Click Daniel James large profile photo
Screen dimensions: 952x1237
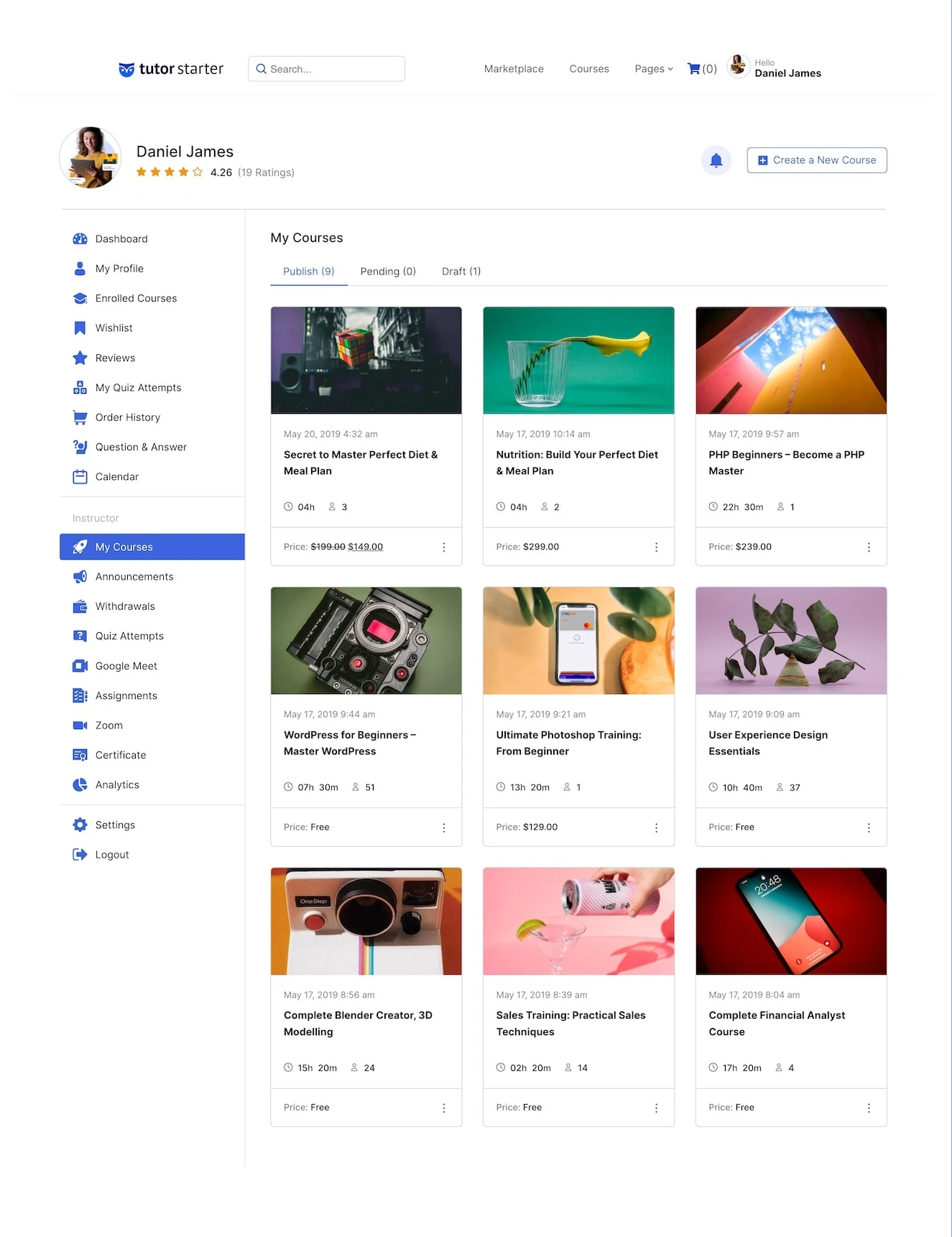[x=91, y=158]
